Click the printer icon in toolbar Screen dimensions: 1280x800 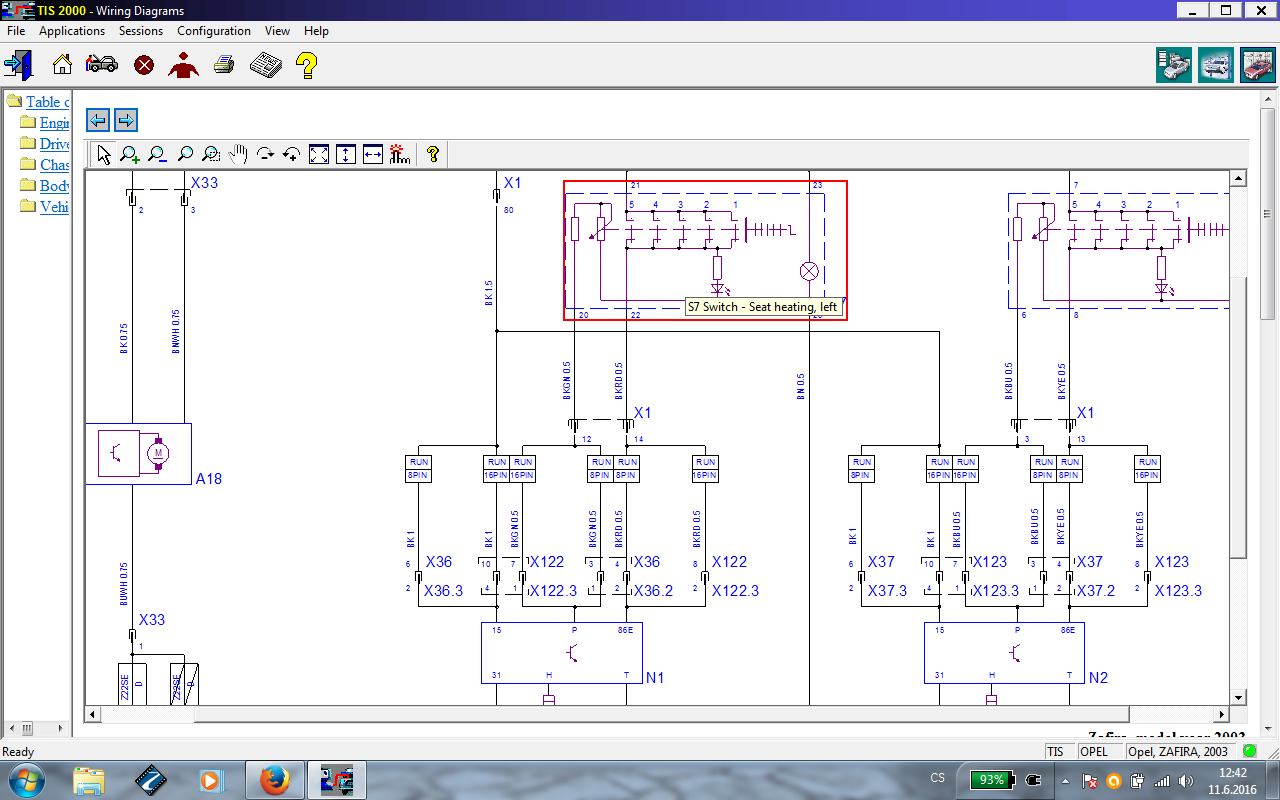(x=224, y=65)
